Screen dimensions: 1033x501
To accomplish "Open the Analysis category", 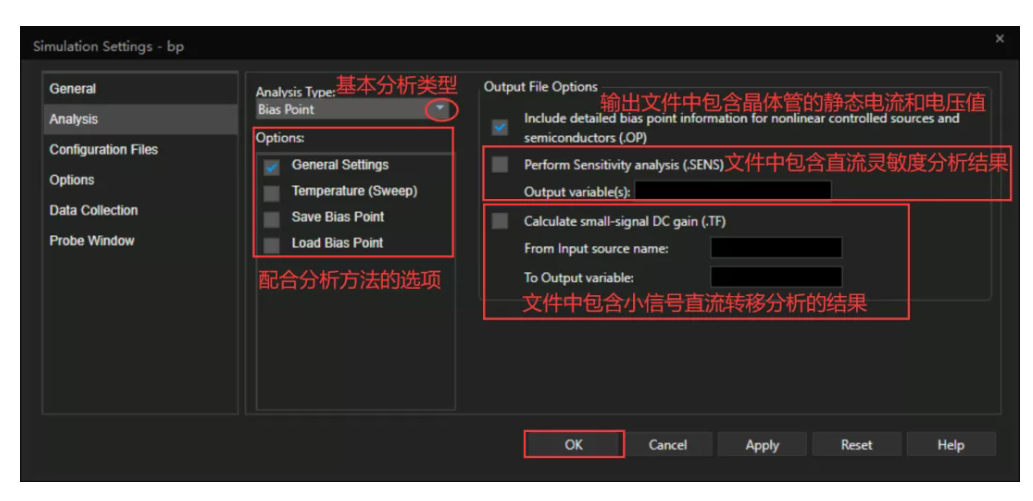I will coord(140,119).
